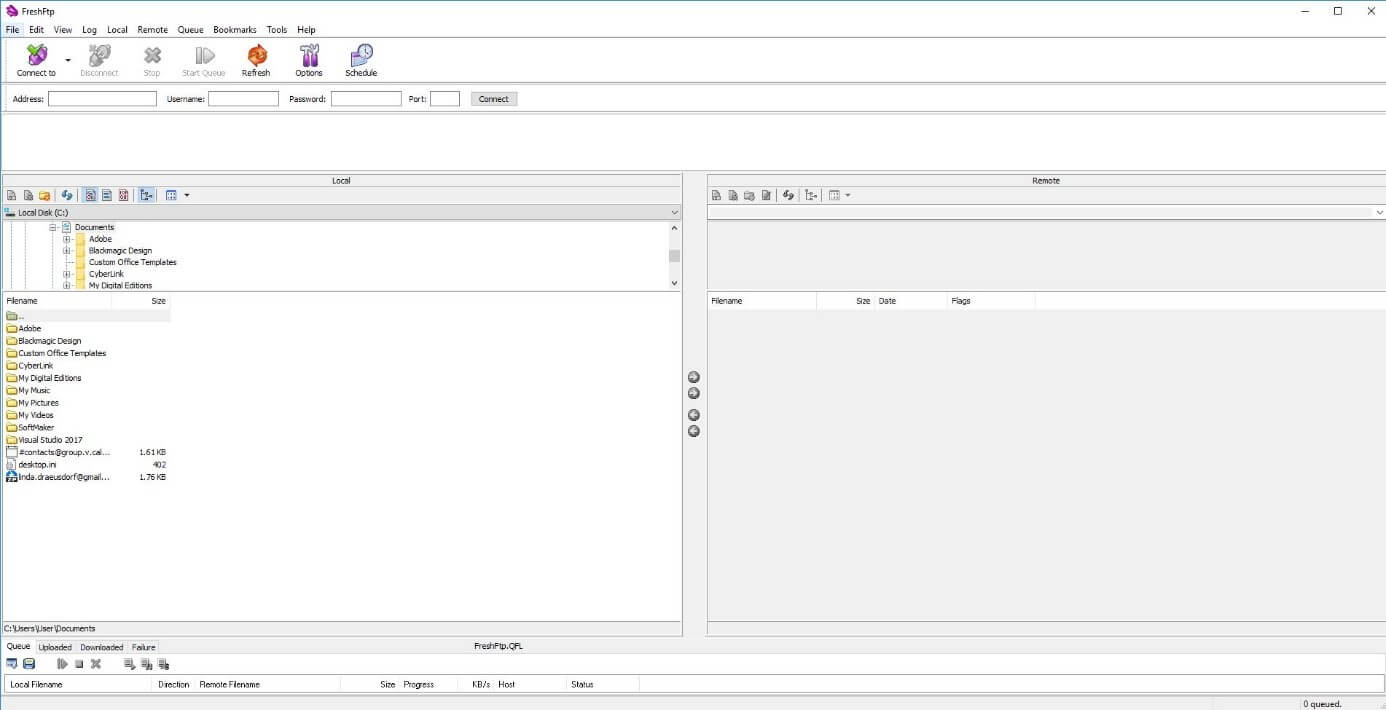Toggle the local directory tree view
This screenshot has height=710, width=1386.
146,194
